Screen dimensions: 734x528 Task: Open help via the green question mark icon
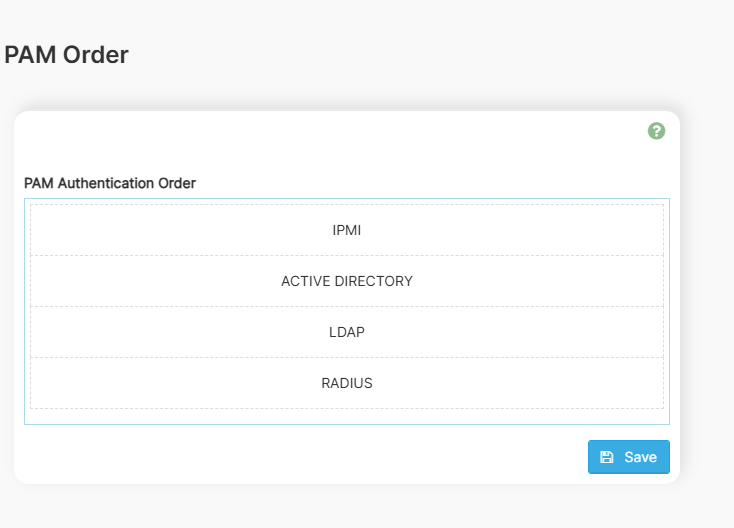click(x=656, y=131)
